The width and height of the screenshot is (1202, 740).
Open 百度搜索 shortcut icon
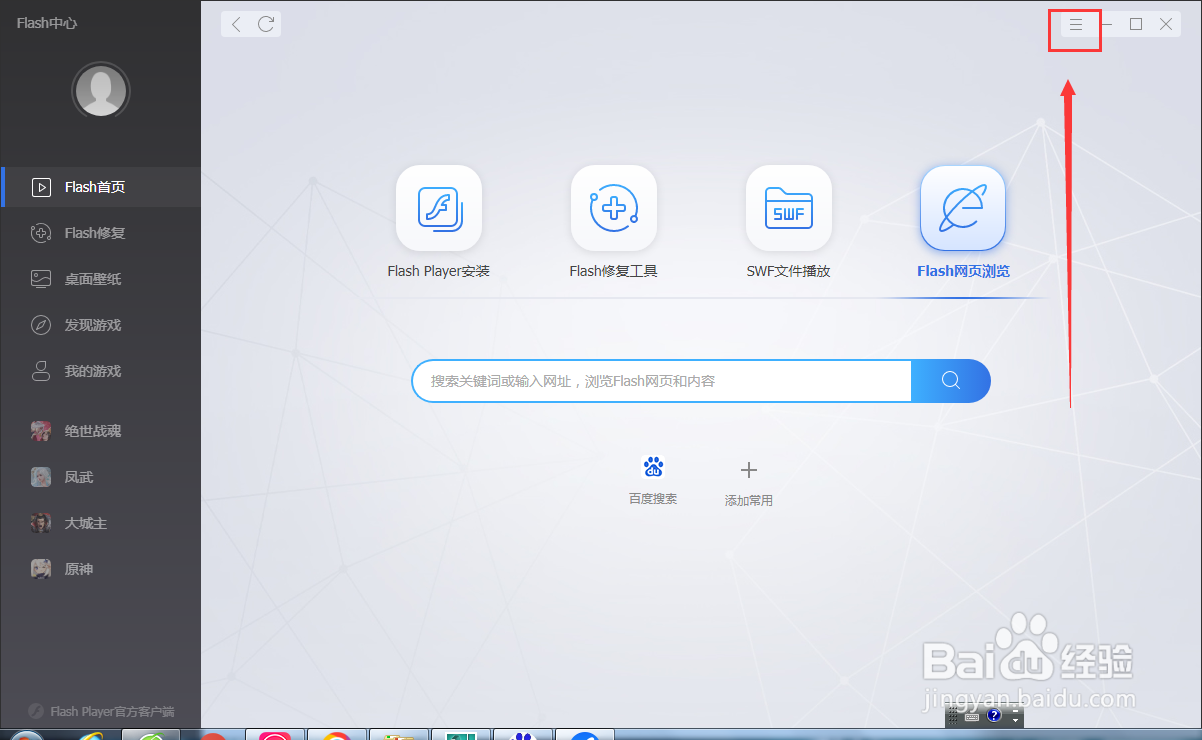pos(653,467)
